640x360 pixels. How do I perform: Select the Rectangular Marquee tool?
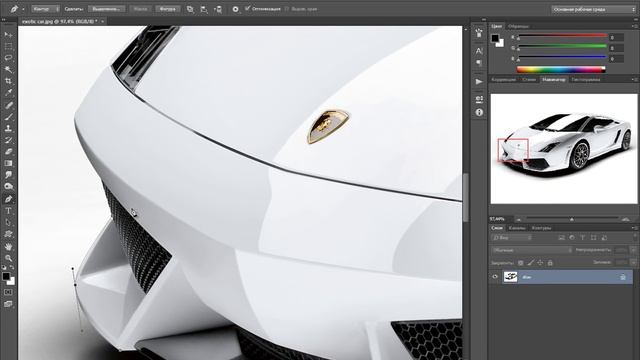[x=8, y=47]
